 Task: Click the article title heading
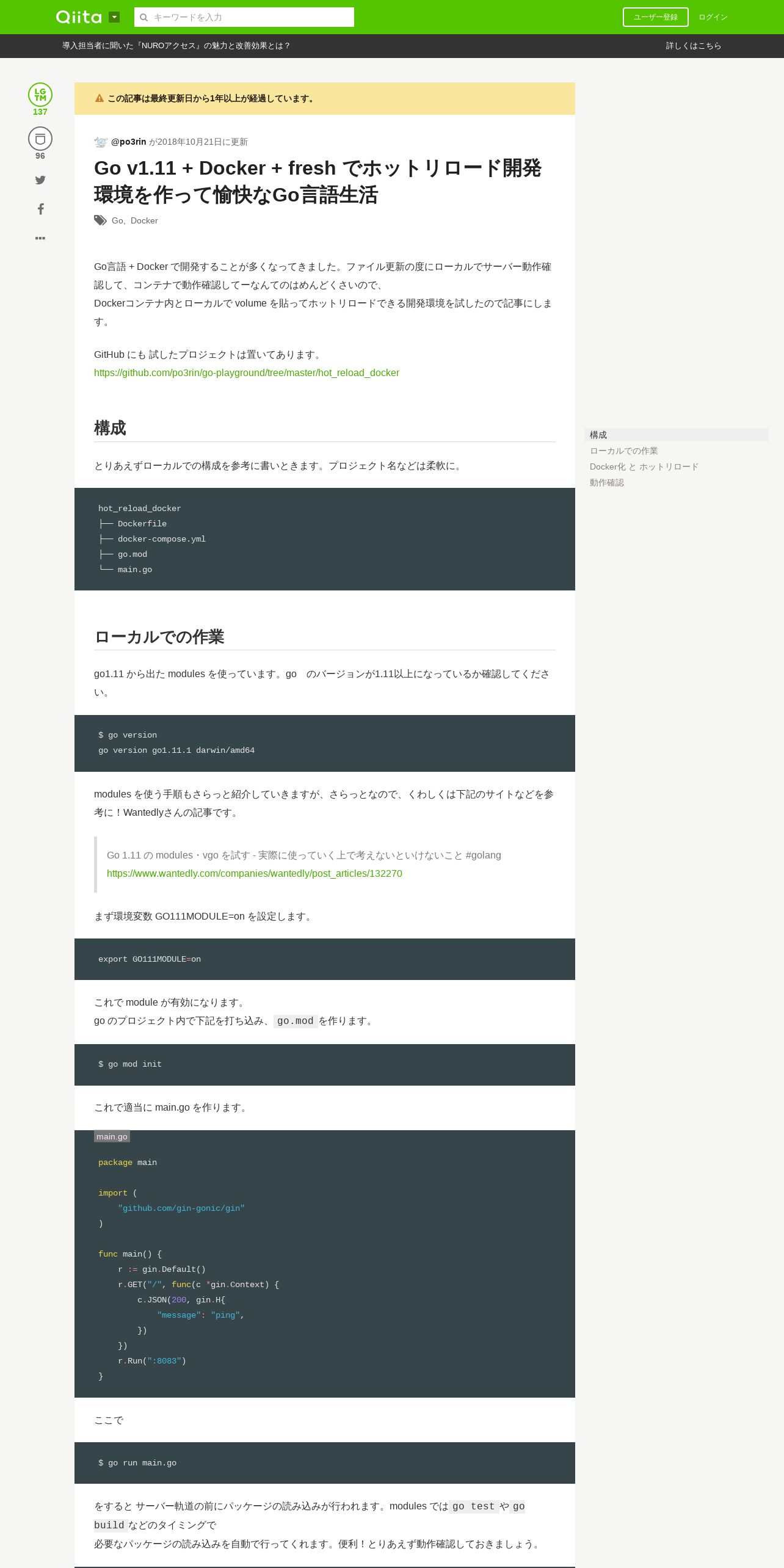pyautogui.click(x=318, y=181)
